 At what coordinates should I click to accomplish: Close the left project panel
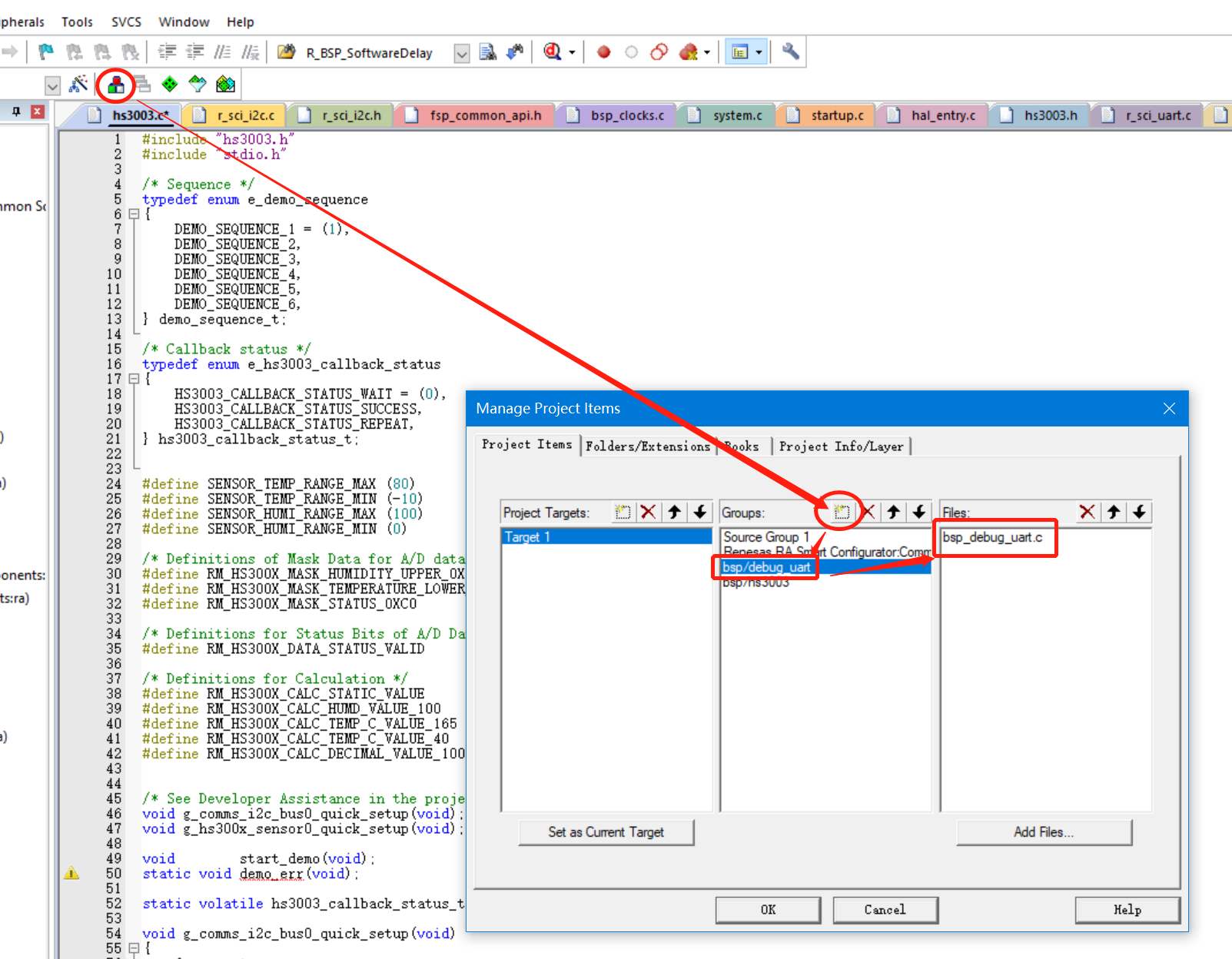point(37,111)
